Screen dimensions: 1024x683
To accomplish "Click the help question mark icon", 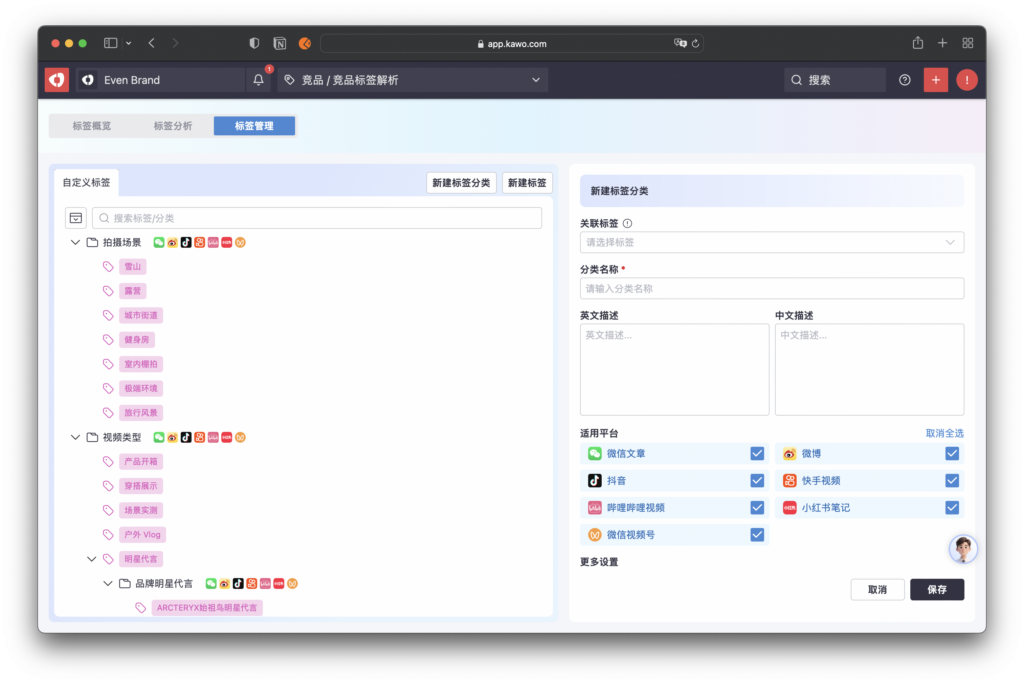I will pos(905,80).
